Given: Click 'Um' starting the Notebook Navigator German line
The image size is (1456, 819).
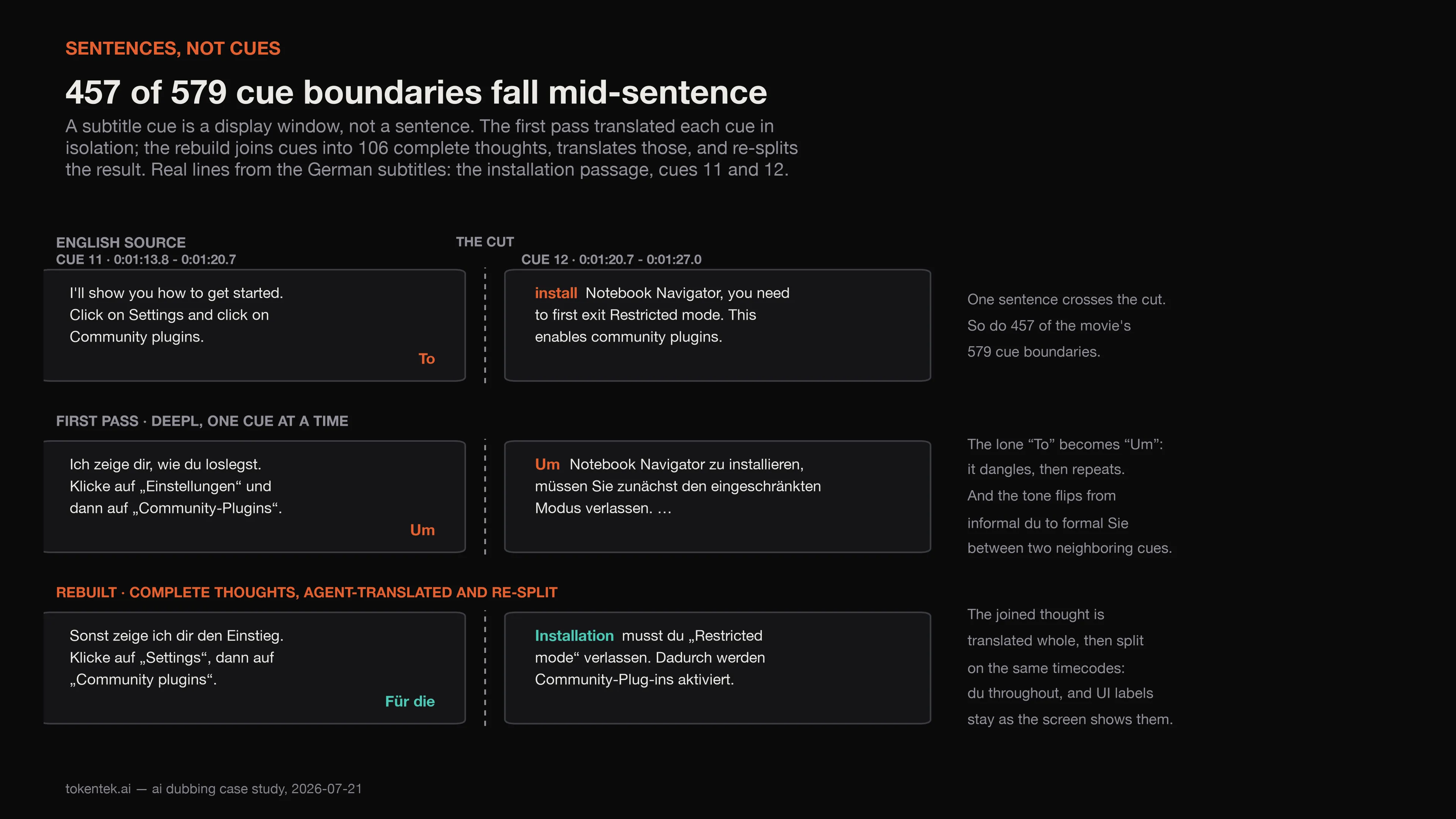Looking at the screenshot, I should click(547, 464).
